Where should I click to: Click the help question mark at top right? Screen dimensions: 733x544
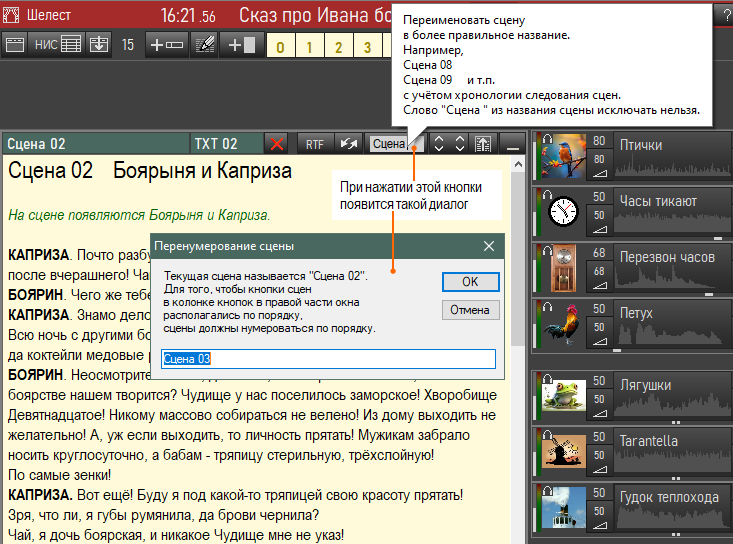(x=726, y=15)
